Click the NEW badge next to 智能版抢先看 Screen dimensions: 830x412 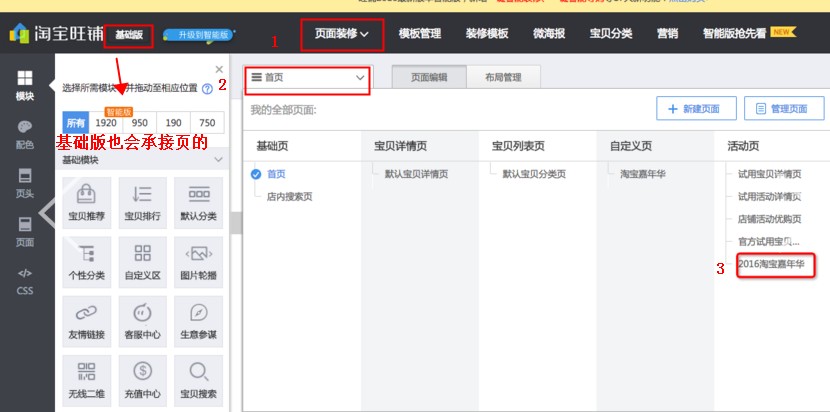pos(783,32)
